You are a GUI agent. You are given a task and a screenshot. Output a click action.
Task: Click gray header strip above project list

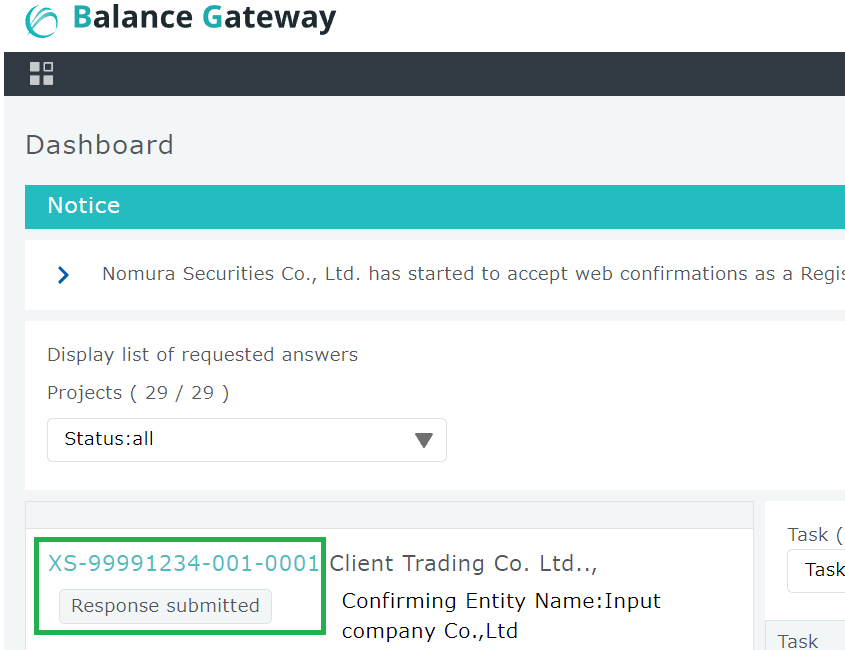point(389,514)
